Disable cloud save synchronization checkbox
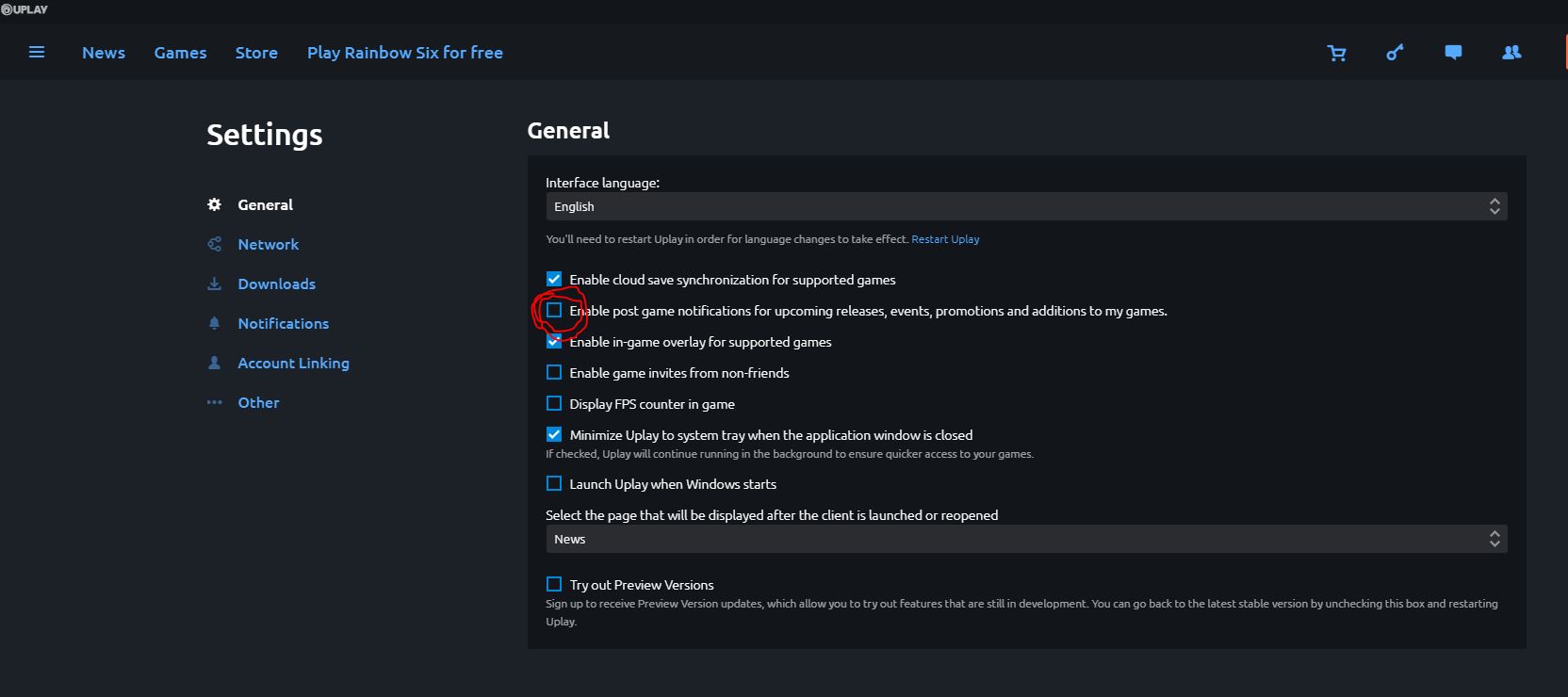The image size is (1568, 697). point(554,279)
